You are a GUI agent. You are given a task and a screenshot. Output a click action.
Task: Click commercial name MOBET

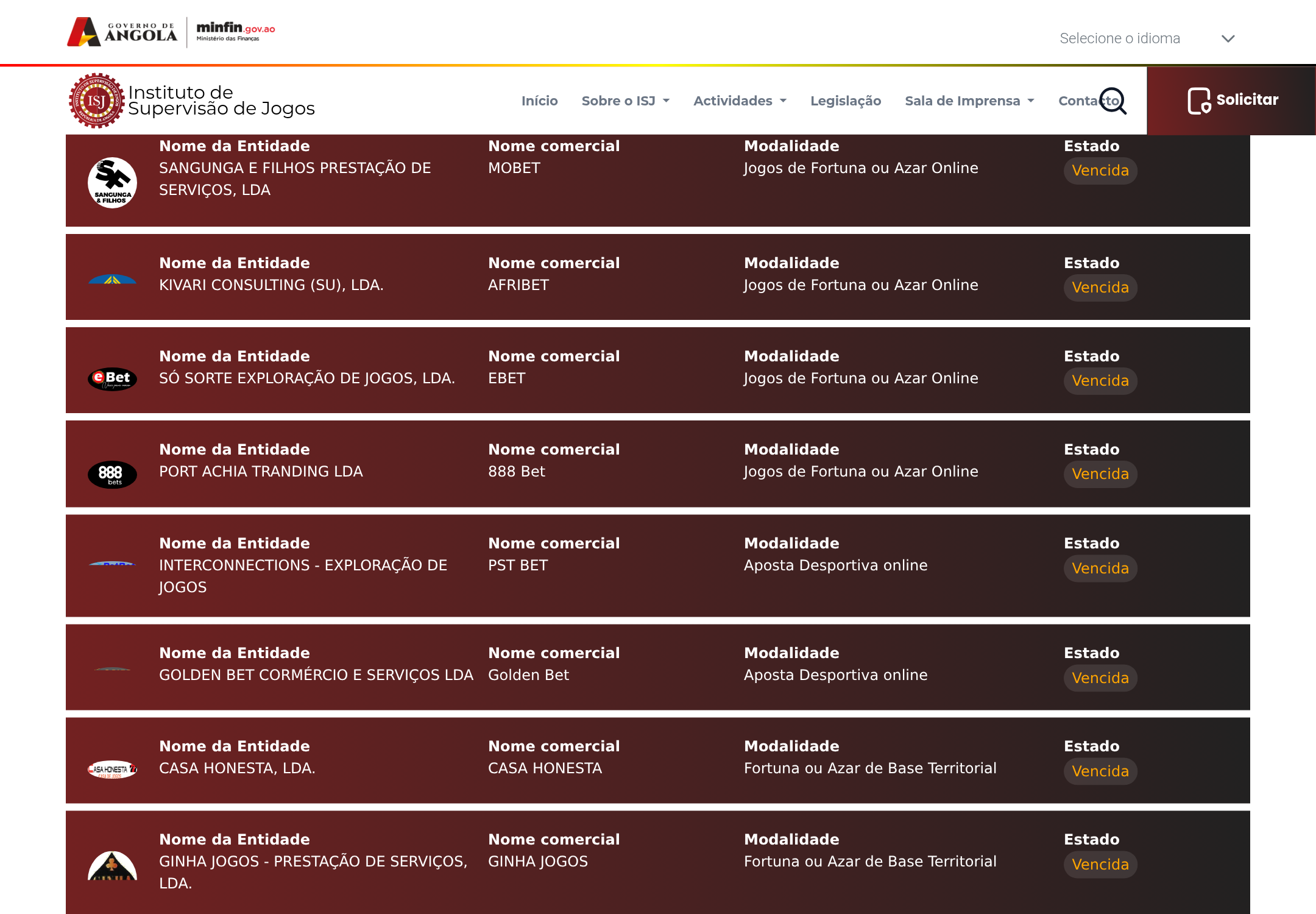(514, 168)
